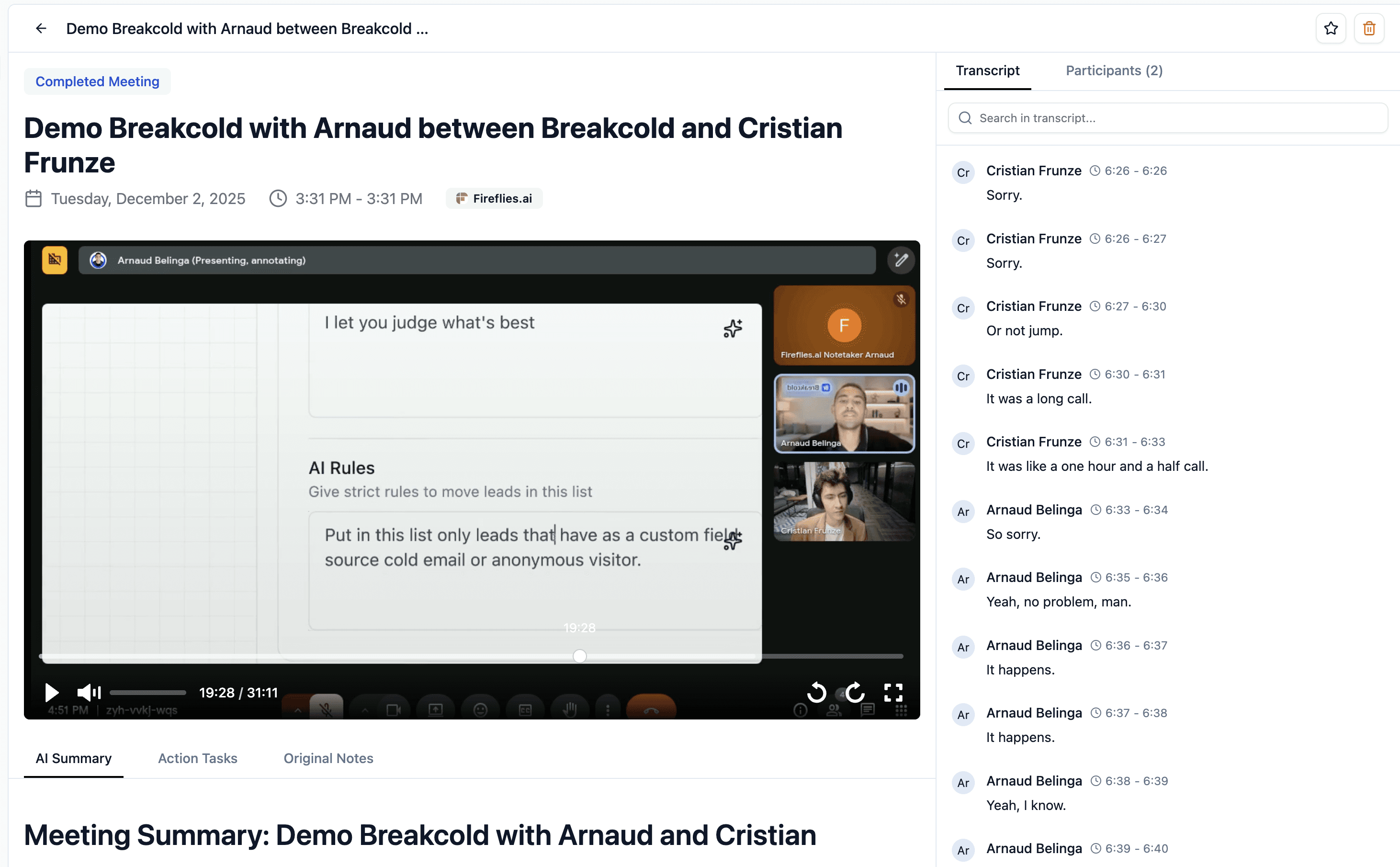This screenshot has height=867, width=1400.
Task: Delete meeting with the trash icon
Action: click(x=1369, y=28)
